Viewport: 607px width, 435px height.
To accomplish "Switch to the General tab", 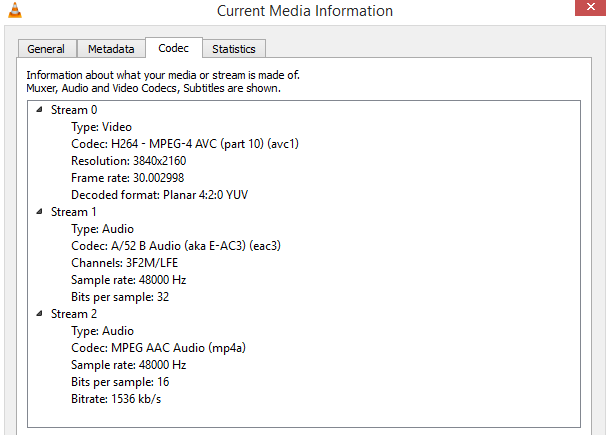I will [x=46, y=49].
